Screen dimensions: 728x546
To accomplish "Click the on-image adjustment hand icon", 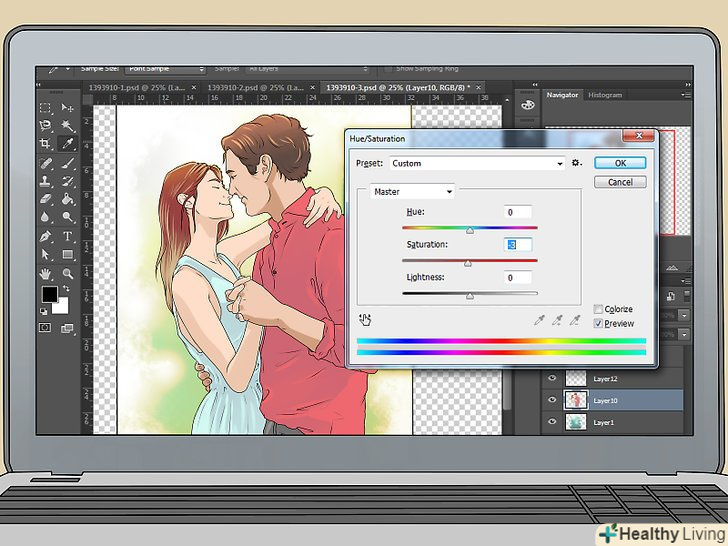I will [365, 319].
